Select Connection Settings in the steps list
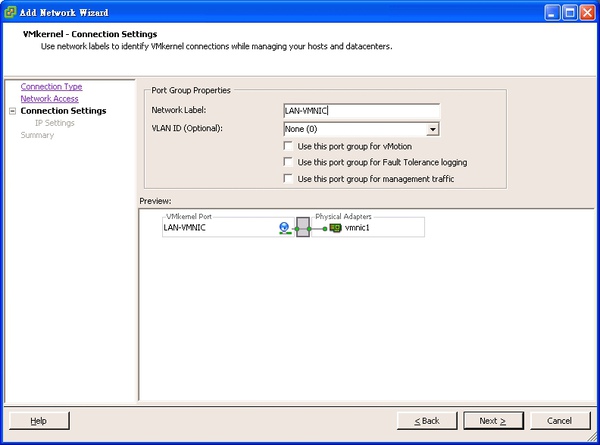The width and height of the screenshot is (600, 445). pyautogui.click(x=64, y=111)
